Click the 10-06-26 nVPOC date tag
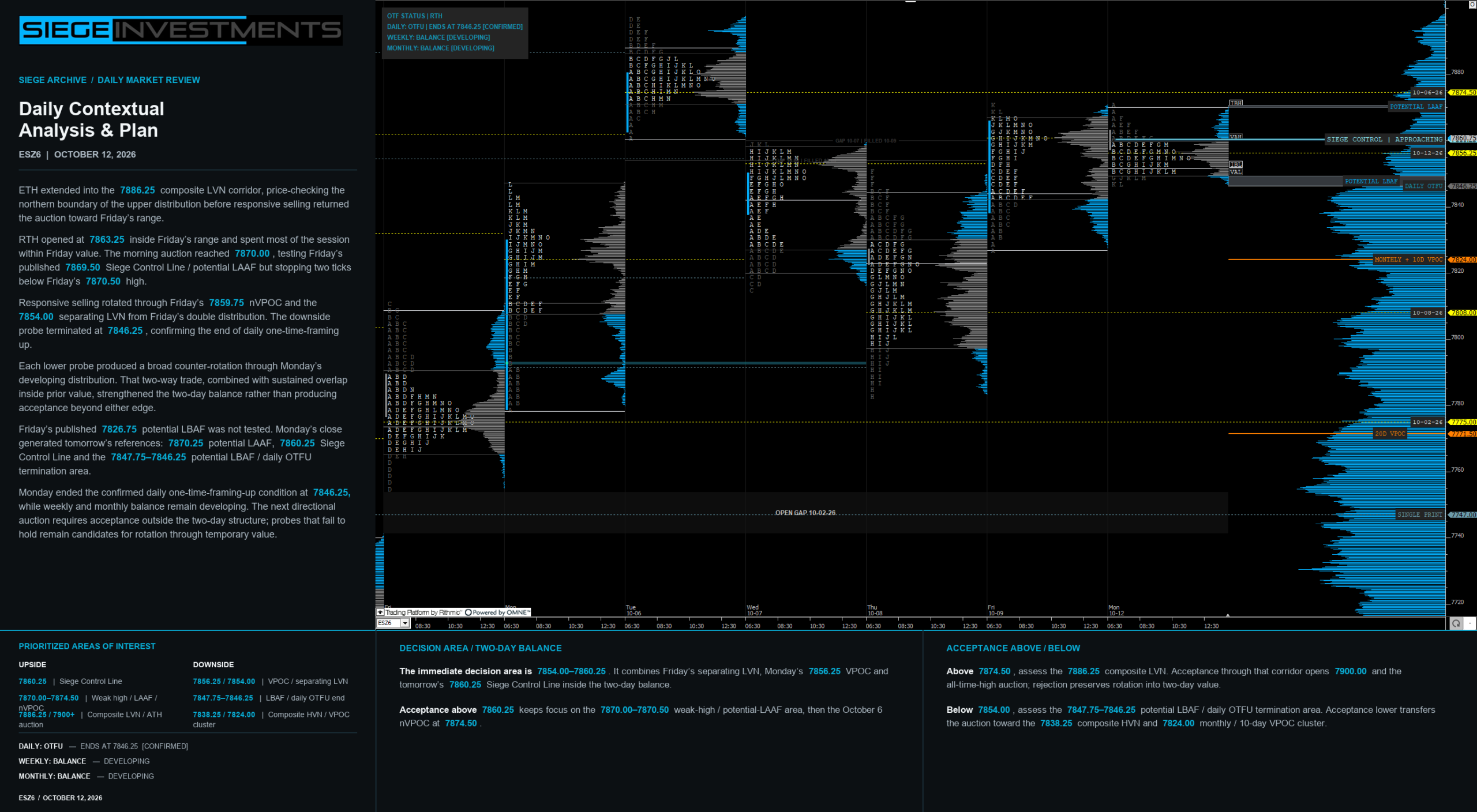The image size is (1477, 812). pos(1427,92)
